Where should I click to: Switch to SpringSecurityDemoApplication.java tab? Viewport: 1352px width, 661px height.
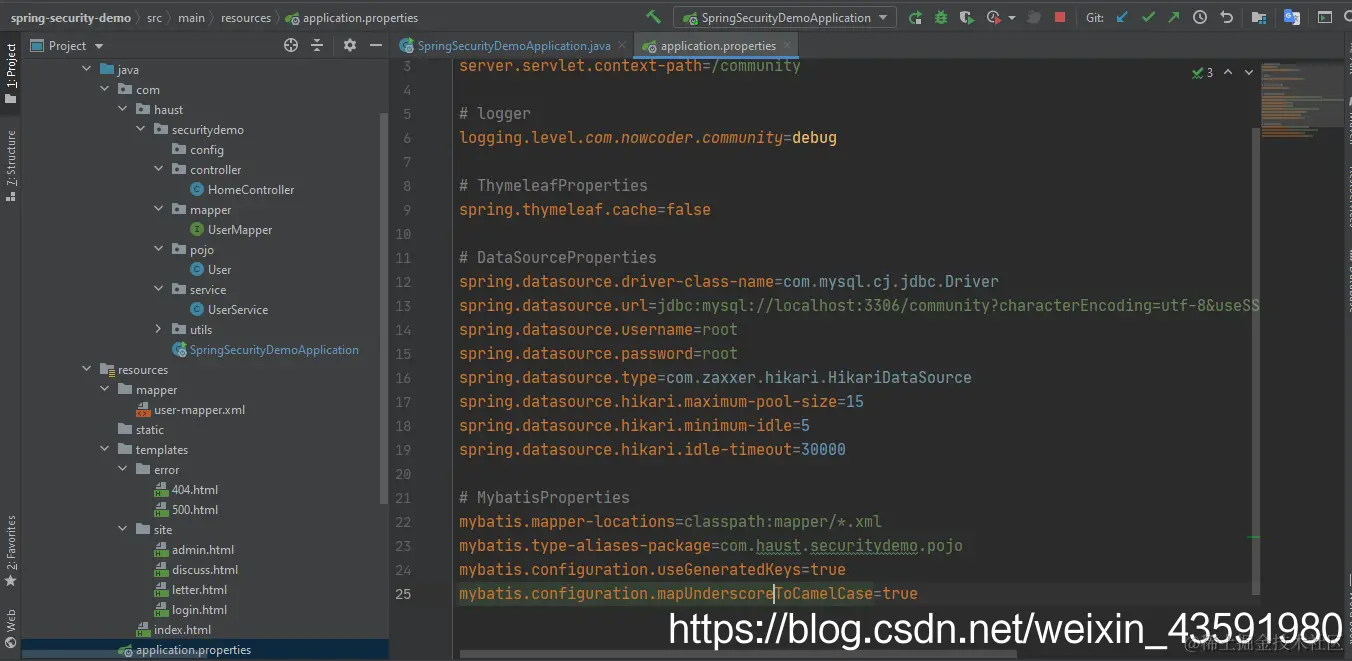[513, 46]
